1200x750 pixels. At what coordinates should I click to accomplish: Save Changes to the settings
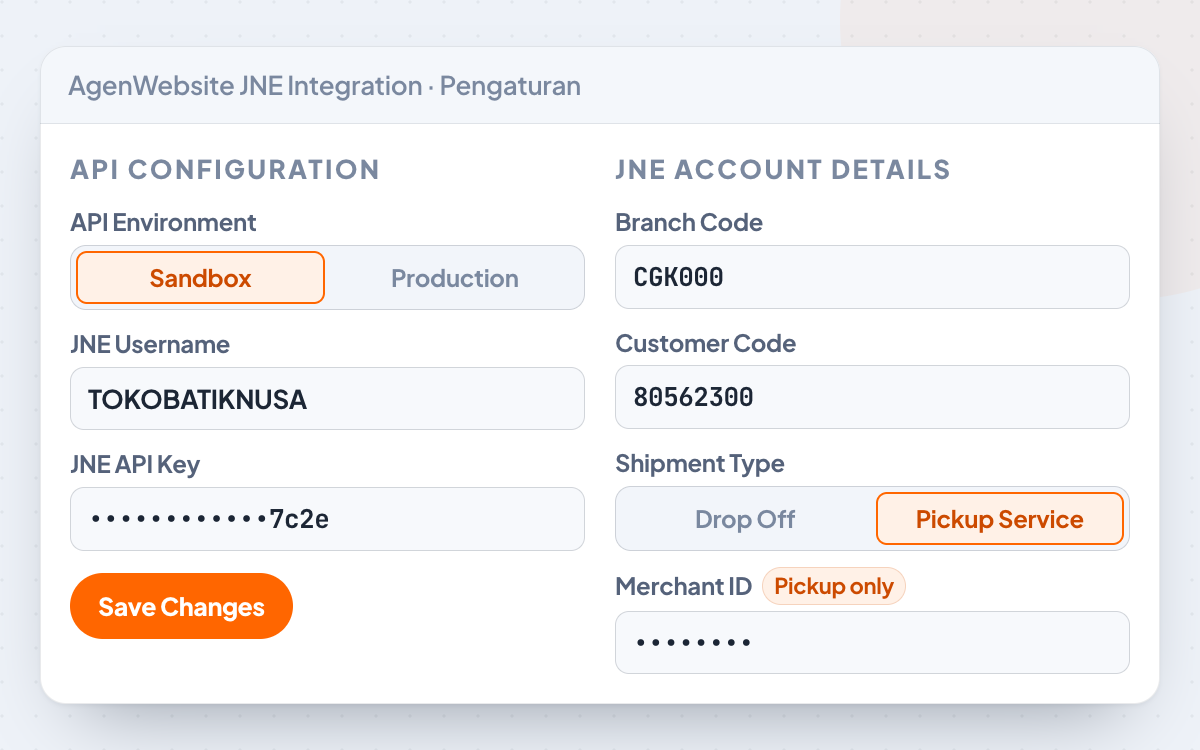[181, 606]
